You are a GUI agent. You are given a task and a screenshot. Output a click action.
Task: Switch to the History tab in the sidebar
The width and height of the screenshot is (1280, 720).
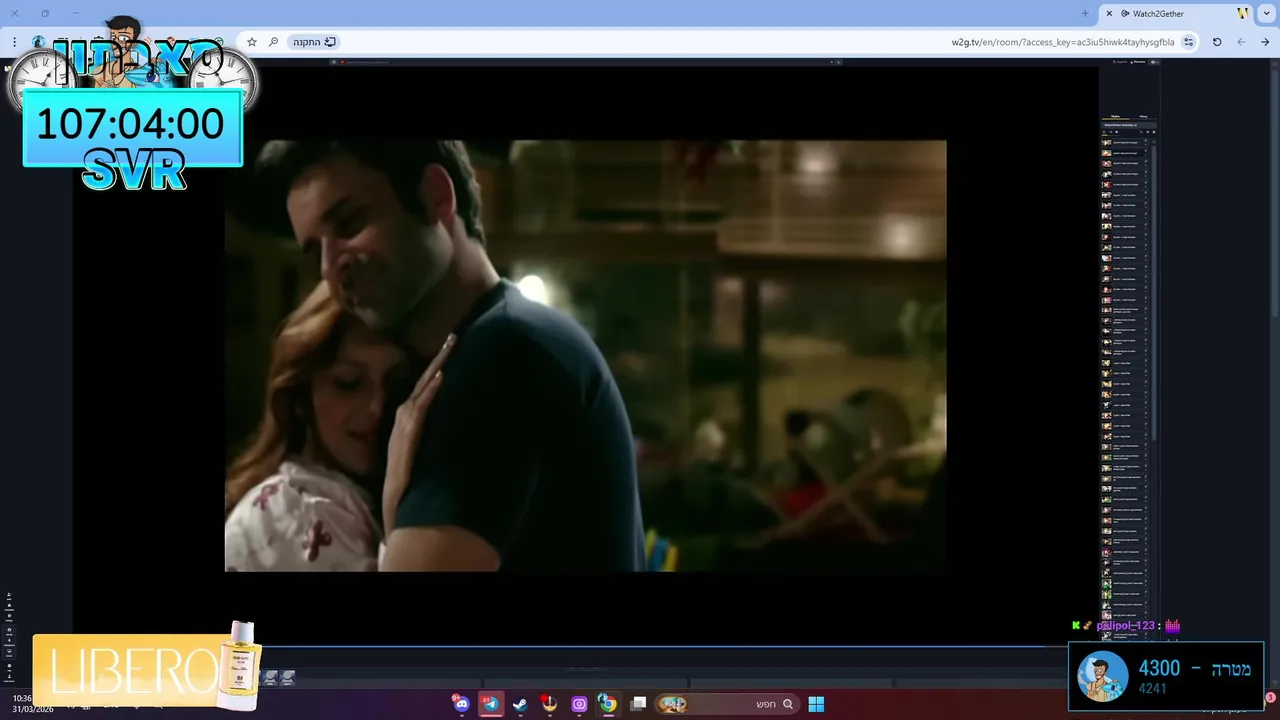[1143, 116]
